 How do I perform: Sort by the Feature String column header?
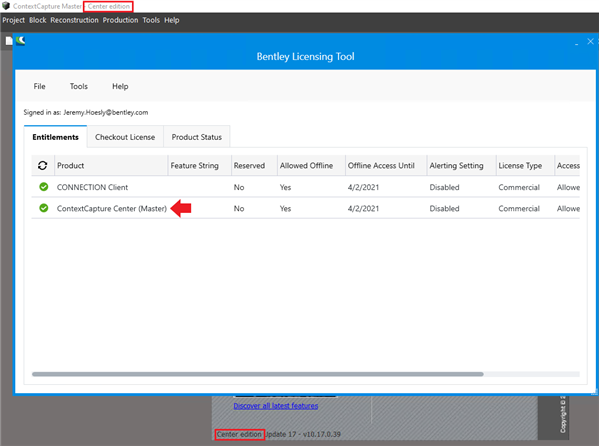point(199,165)
